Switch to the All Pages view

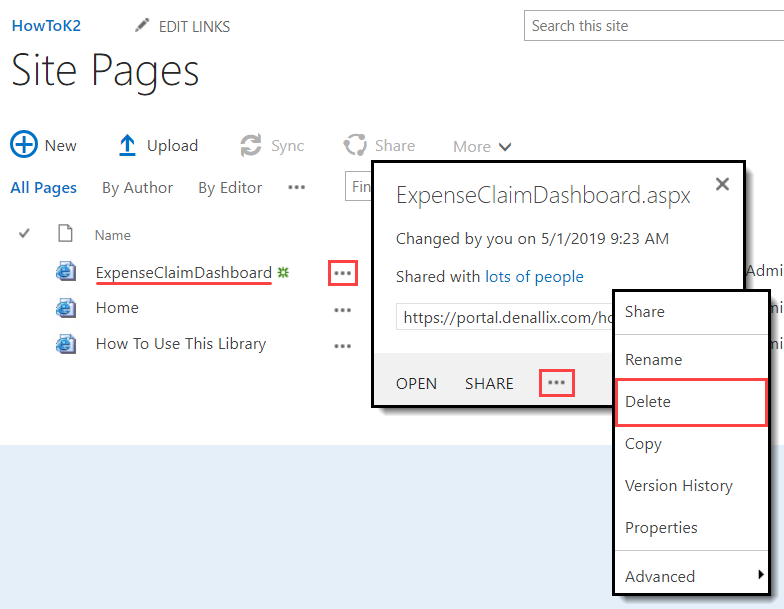pyautogui.click(x=44, y=188)
